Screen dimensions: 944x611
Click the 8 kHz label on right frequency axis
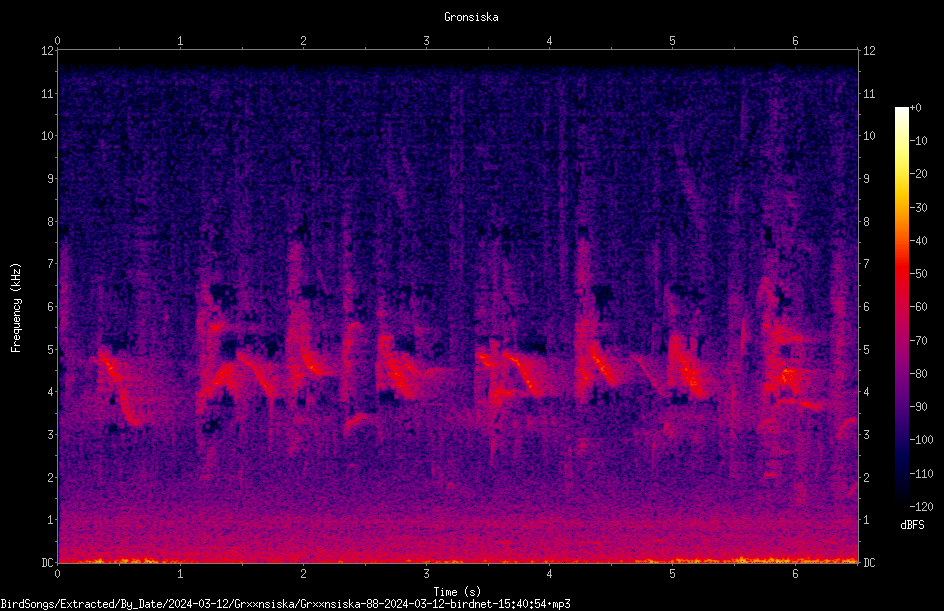tap(866, 222)
